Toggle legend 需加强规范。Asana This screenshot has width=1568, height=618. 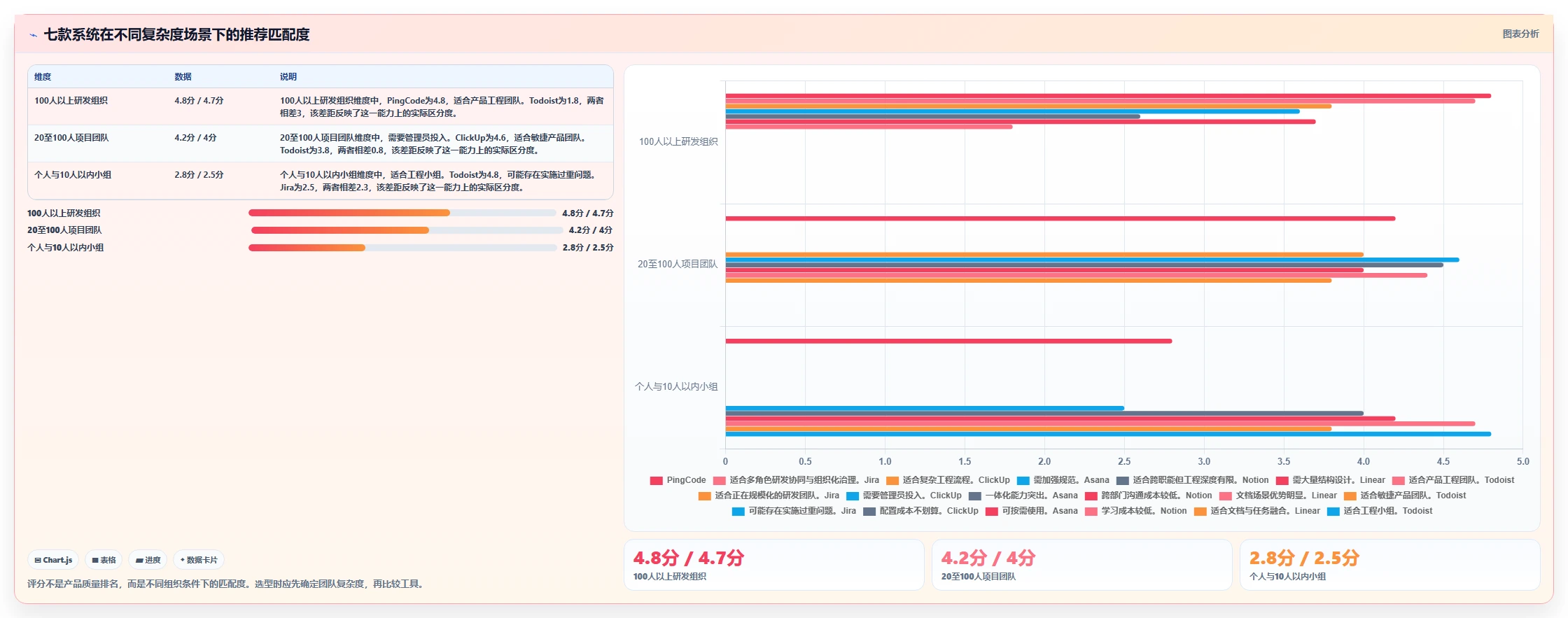point(1063,480)
